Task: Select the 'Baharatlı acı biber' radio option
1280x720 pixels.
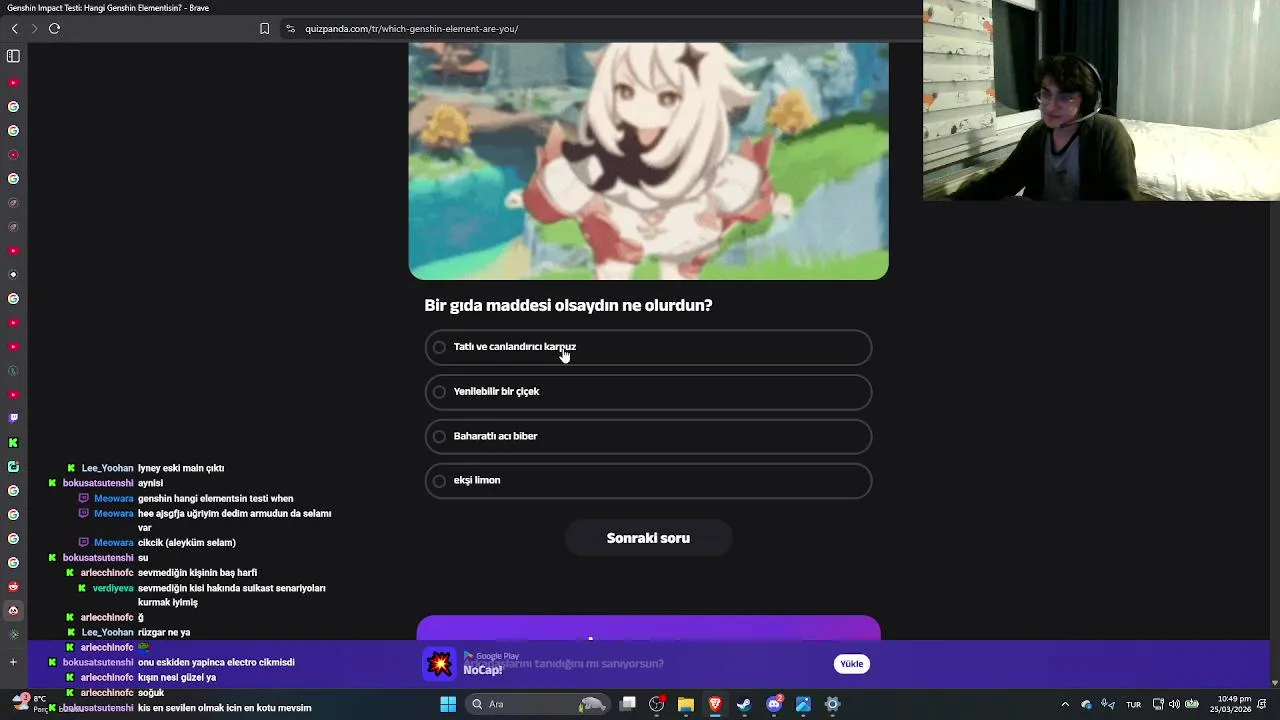Action: click(648, 436)
